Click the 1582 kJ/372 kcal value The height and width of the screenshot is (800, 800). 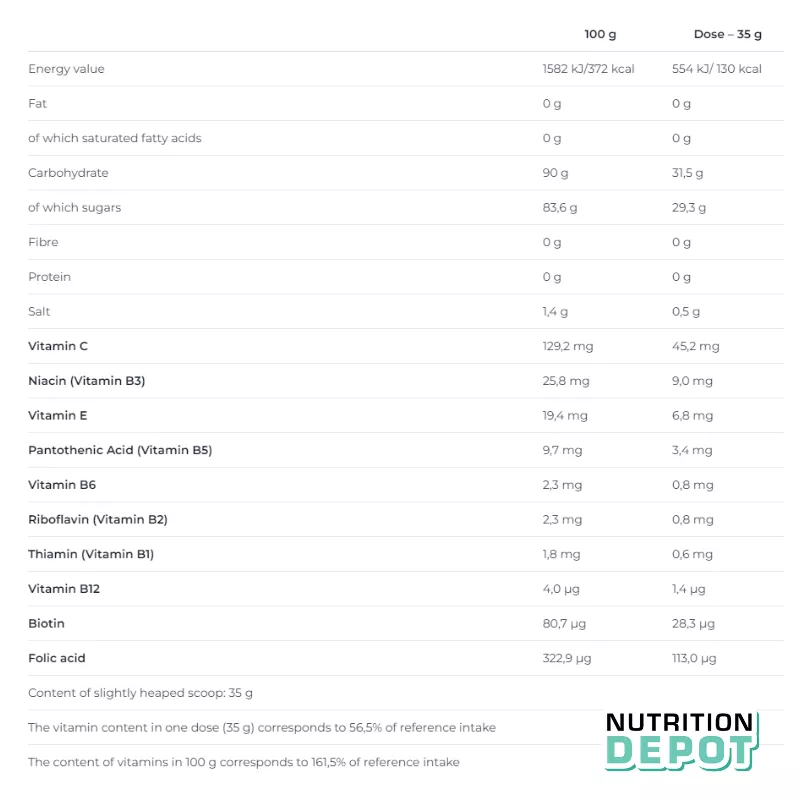pos(588,69)
